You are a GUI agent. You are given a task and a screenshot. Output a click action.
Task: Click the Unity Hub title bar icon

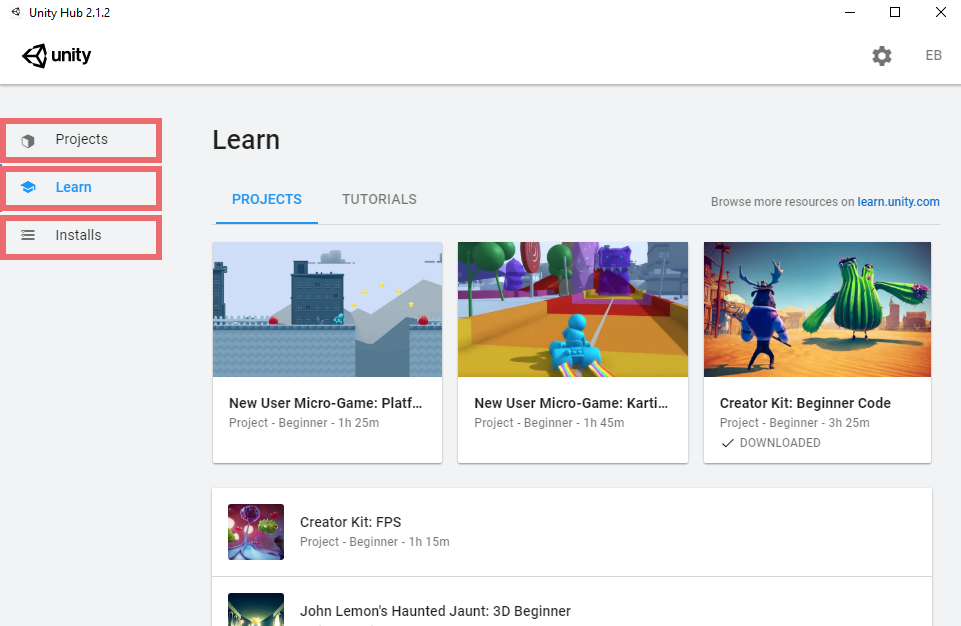[x=16, y=12]
